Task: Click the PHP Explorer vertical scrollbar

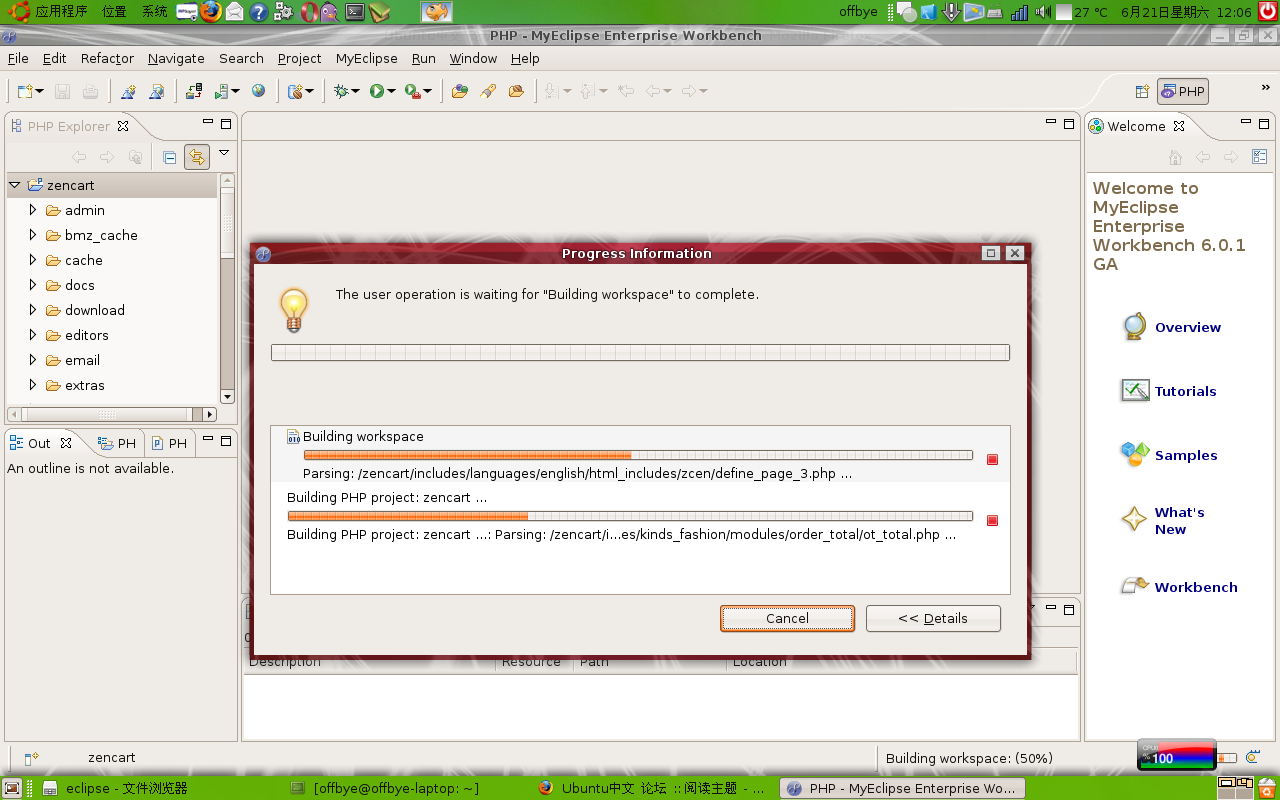Action: [x=227, y=288]
